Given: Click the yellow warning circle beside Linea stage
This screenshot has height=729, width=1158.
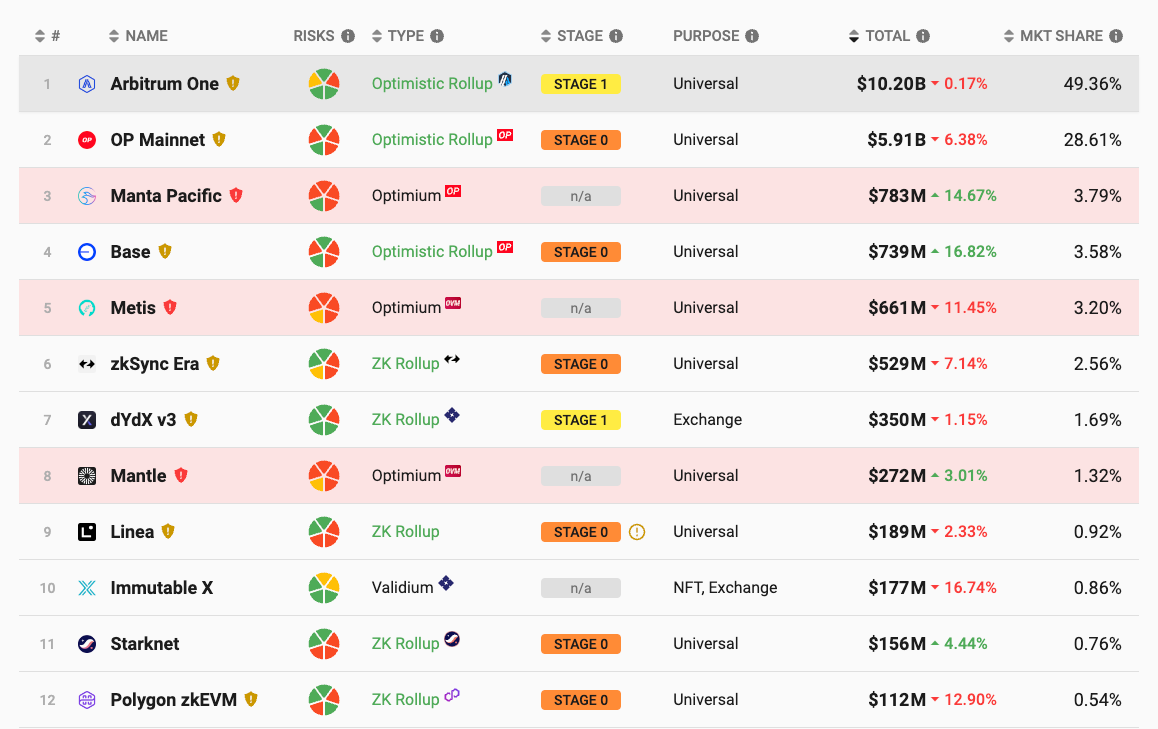Looking at the screenshot, I should click(x=637, y=532).
